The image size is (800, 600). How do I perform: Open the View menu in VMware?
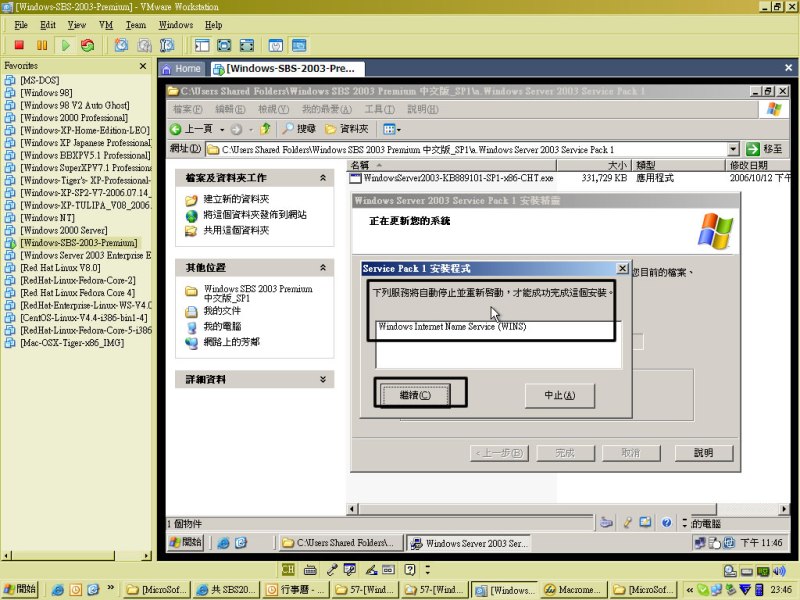77,25
